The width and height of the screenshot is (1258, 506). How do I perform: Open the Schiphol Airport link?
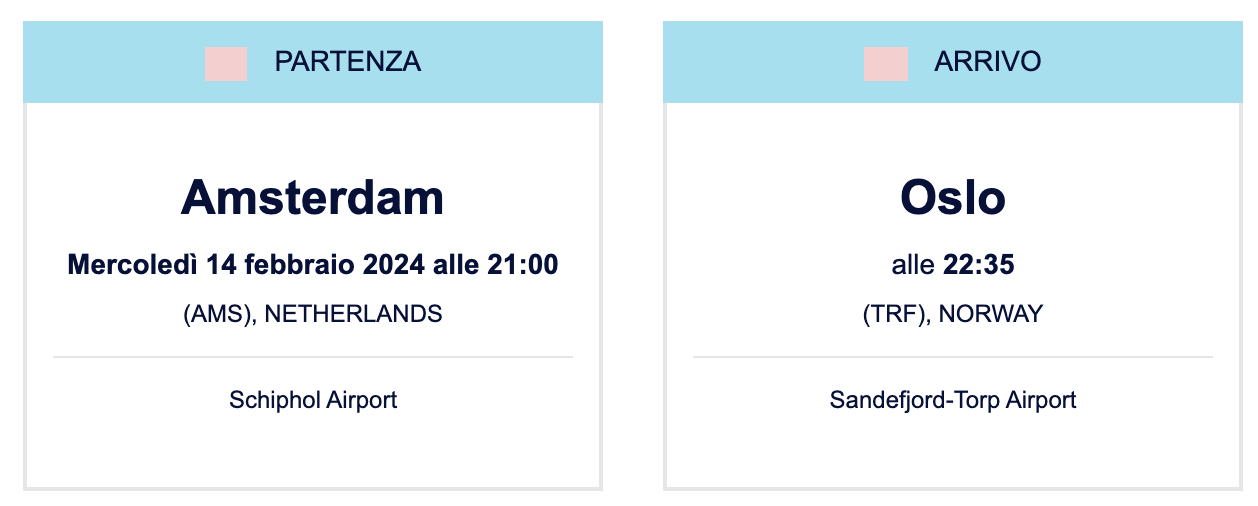pyautogui.click(x=313, y=401)
